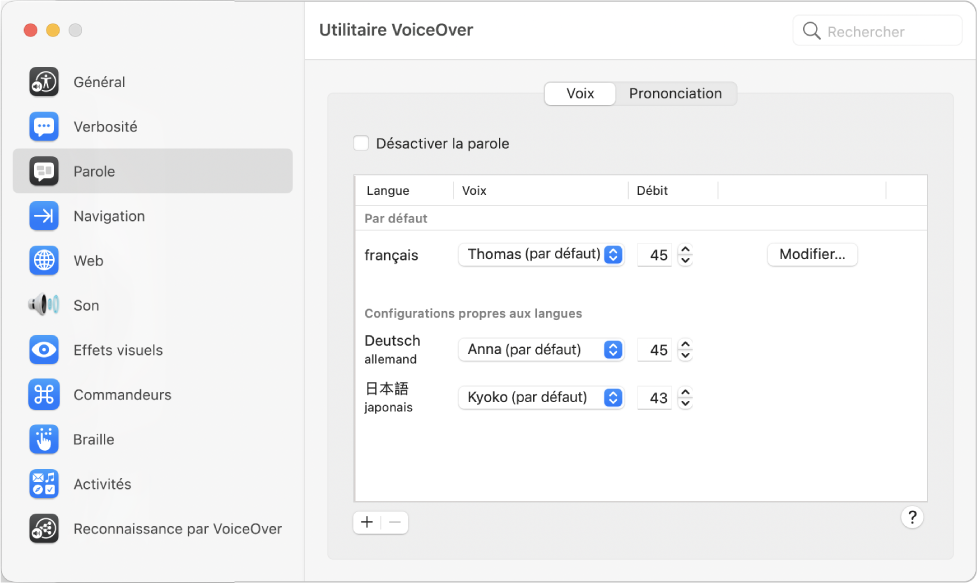Decrease the Deutsch débit with the down arrow
This screenshot has height=583, width=979.
pyautogui.click(x=686, y=355)
